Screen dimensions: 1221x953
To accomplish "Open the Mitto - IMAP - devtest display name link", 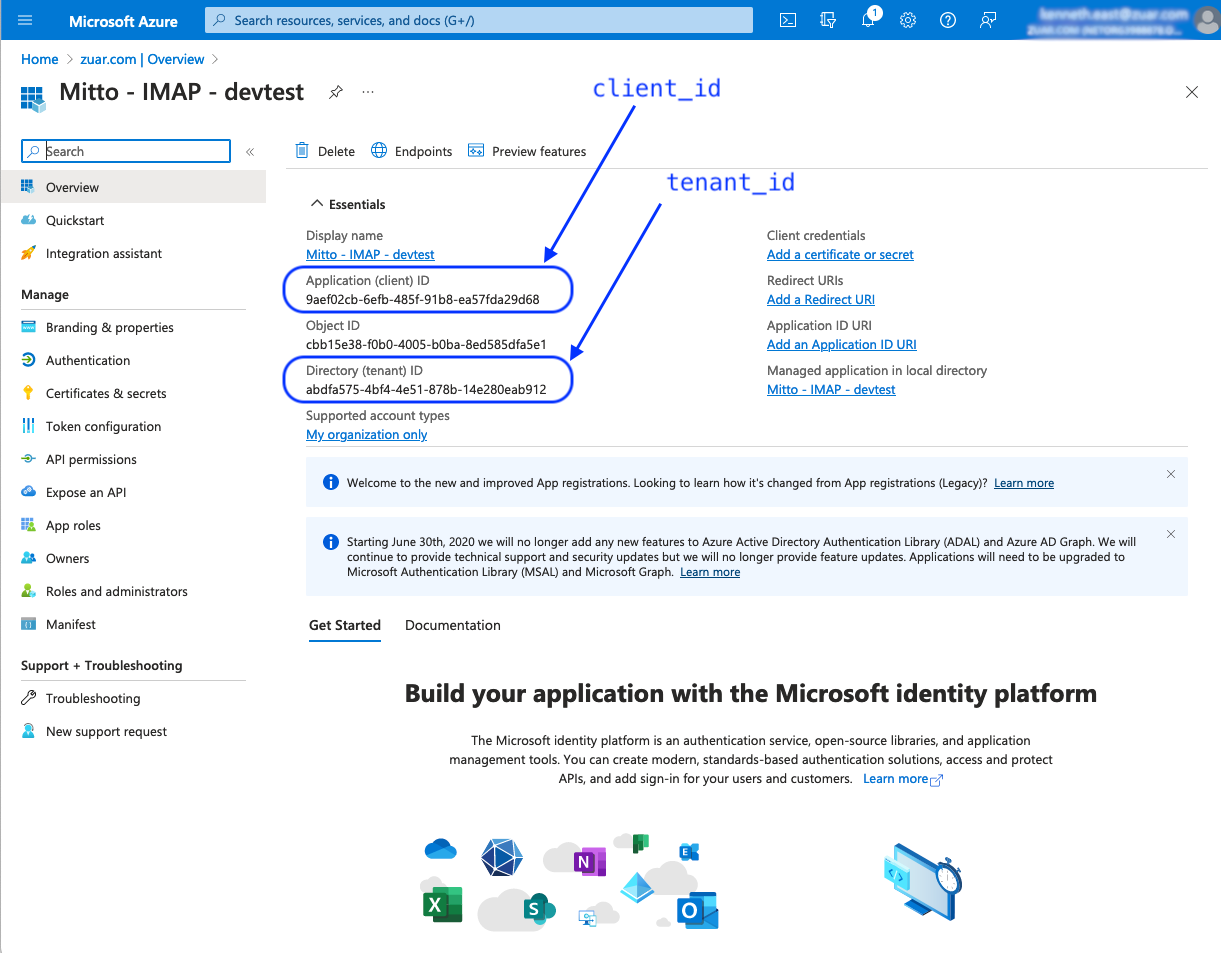I will click(x=370, y=254).
